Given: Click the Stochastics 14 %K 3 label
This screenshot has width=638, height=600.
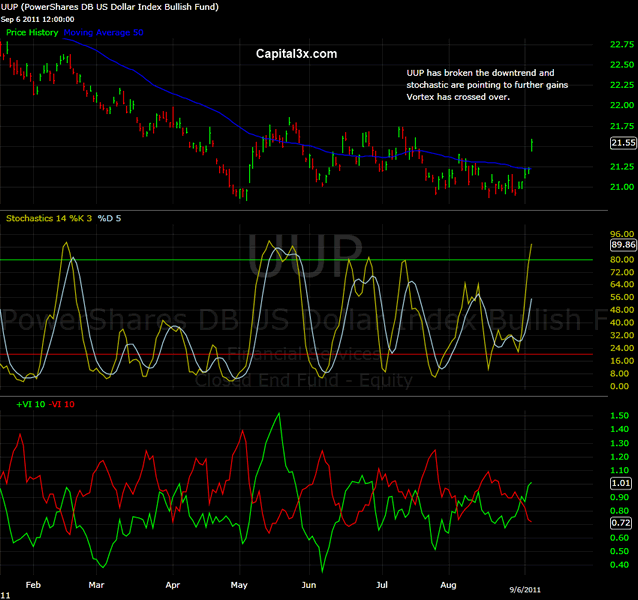Looking at the screenshot, I should 46,217.
